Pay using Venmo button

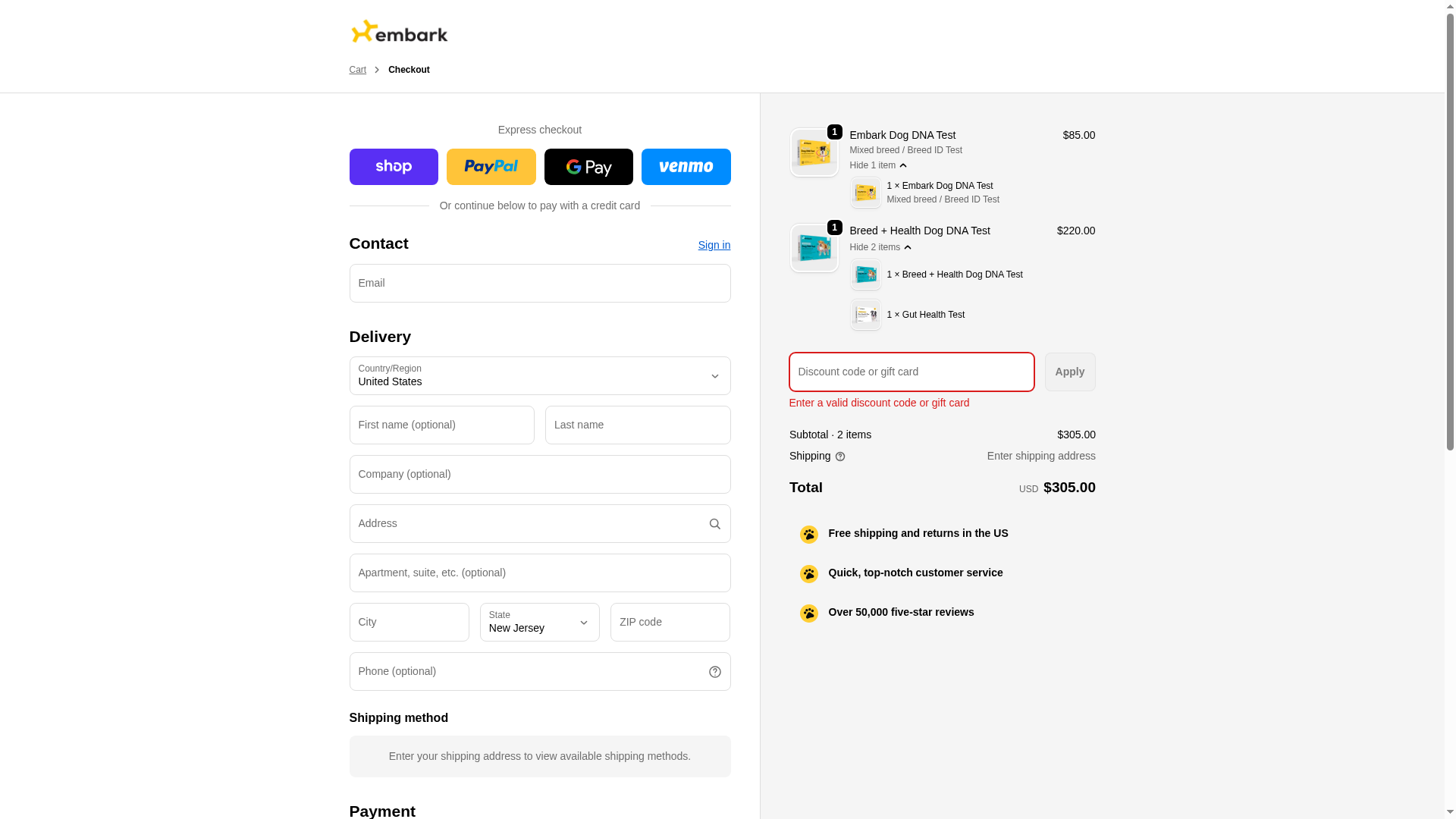point(686,167)
